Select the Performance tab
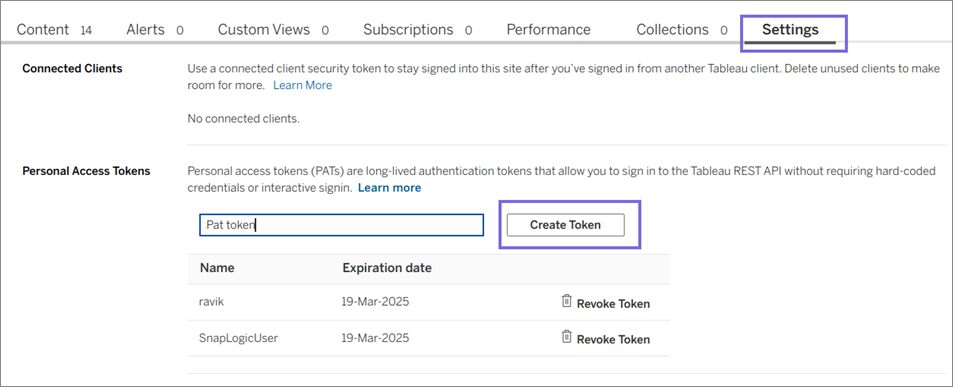Screen dimensions: 953x387 548,30
